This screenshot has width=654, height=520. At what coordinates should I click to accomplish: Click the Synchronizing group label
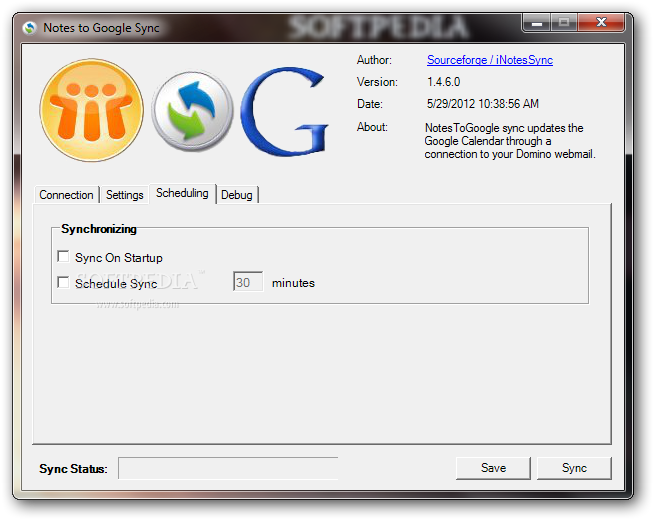tap(99, 229)
